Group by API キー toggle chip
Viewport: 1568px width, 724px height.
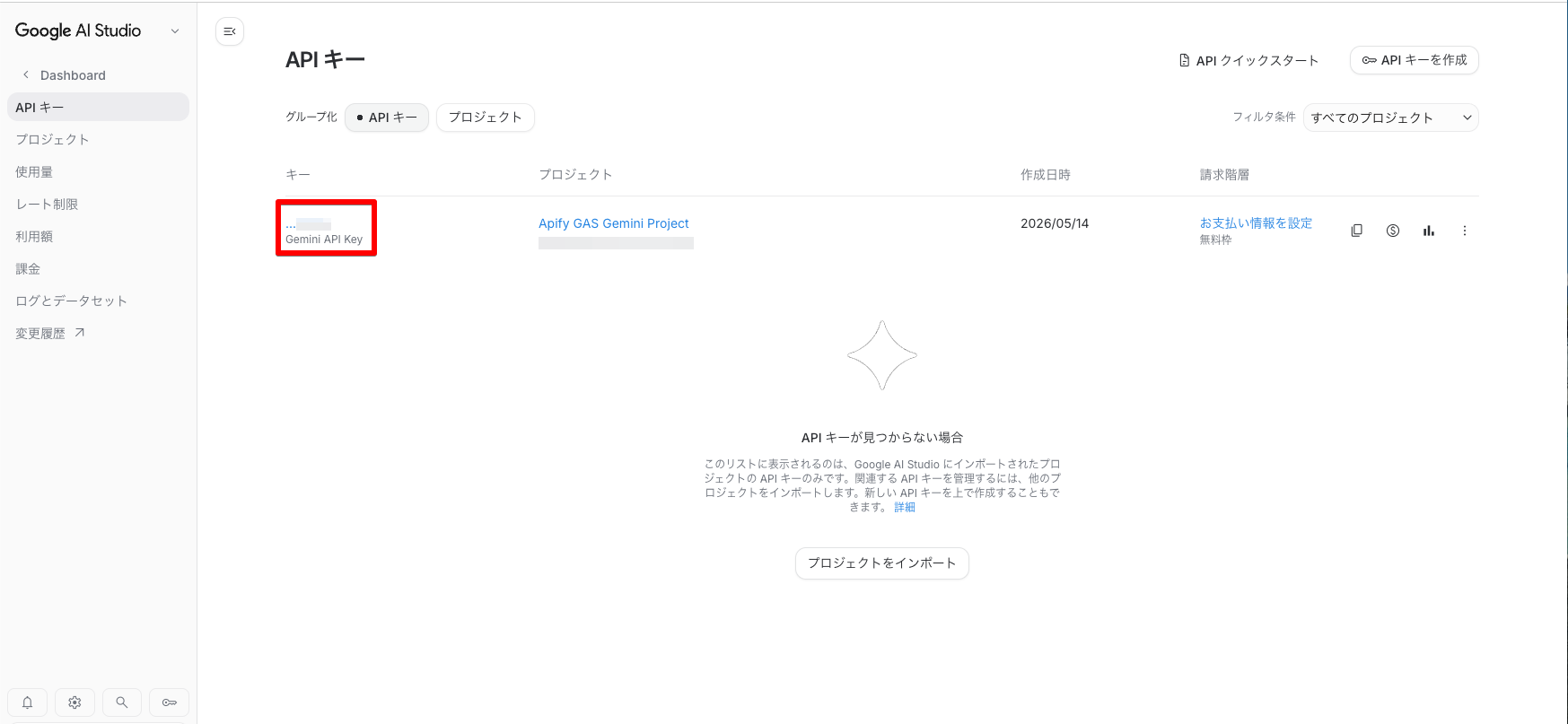pyautogui.click(x=387, y=118)
